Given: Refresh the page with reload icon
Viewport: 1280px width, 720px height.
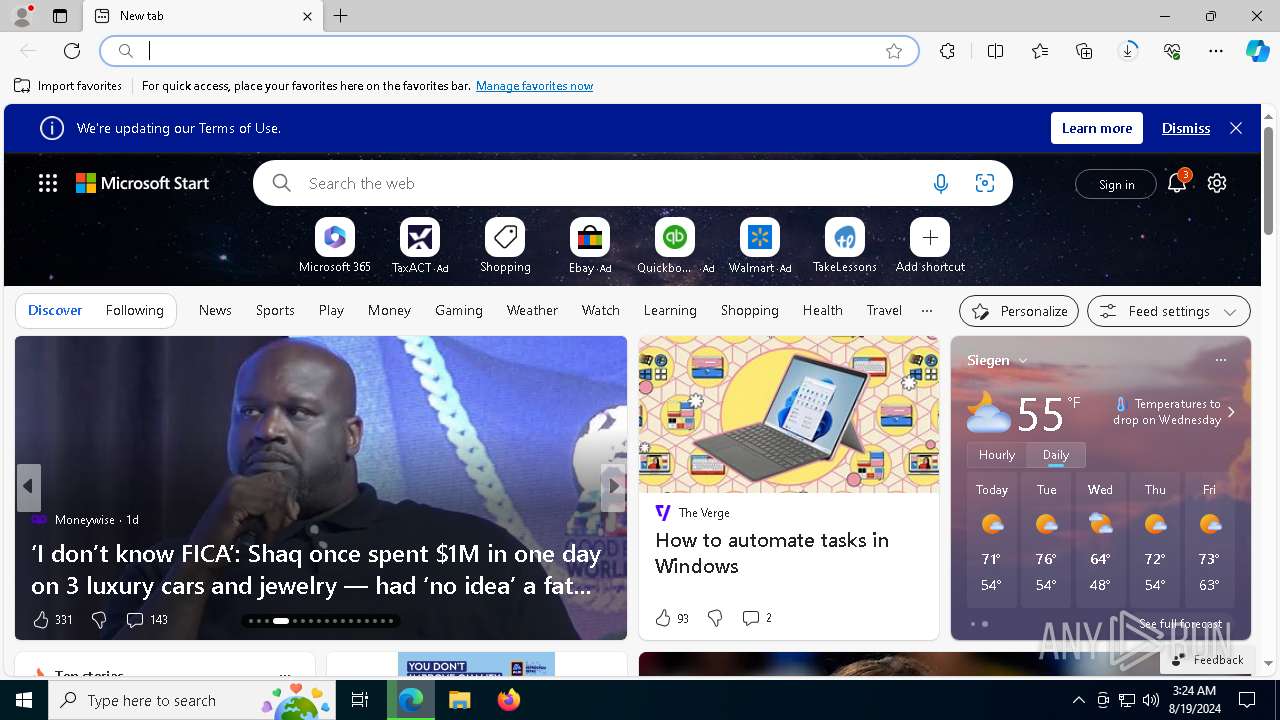Looking at the screenshot, I should click(x=72, y=51).
